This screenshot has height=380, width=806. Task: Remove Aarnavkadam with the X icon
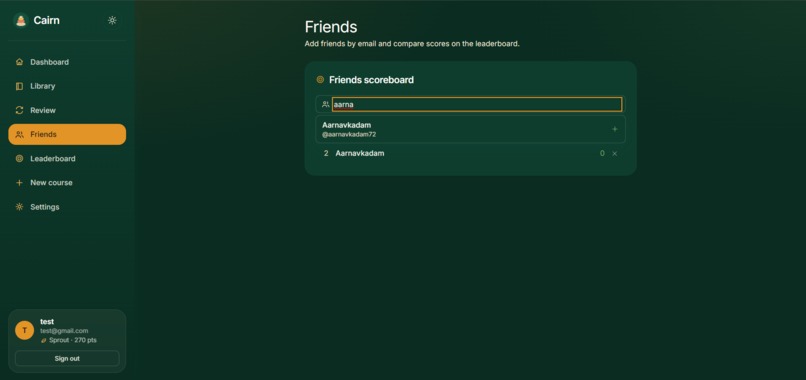(x=614, y=154)
